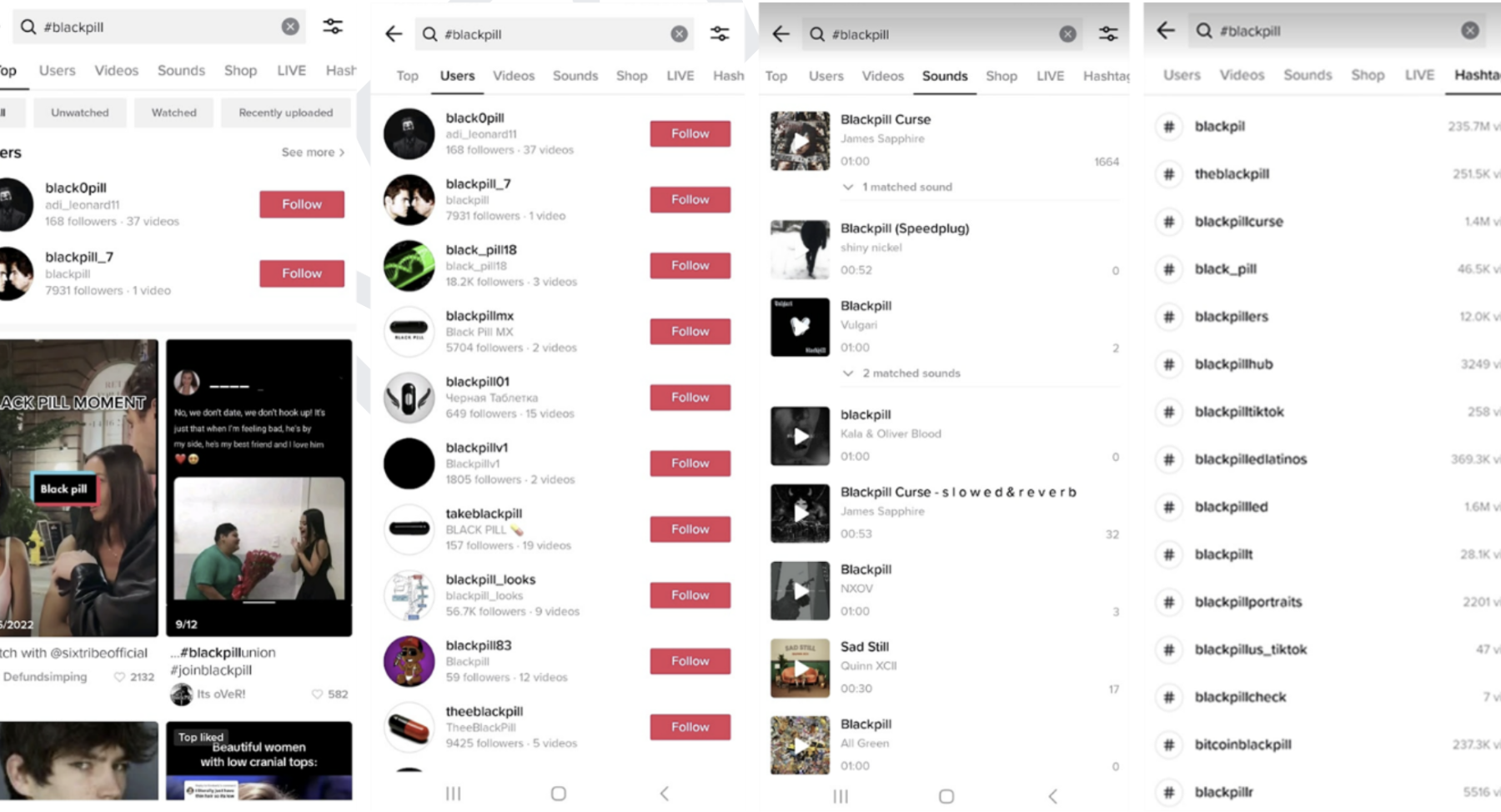Viewport: 1501px width, 812px height.
Task: Toggle the Recently uploaded filter chip
Action: 285,113
